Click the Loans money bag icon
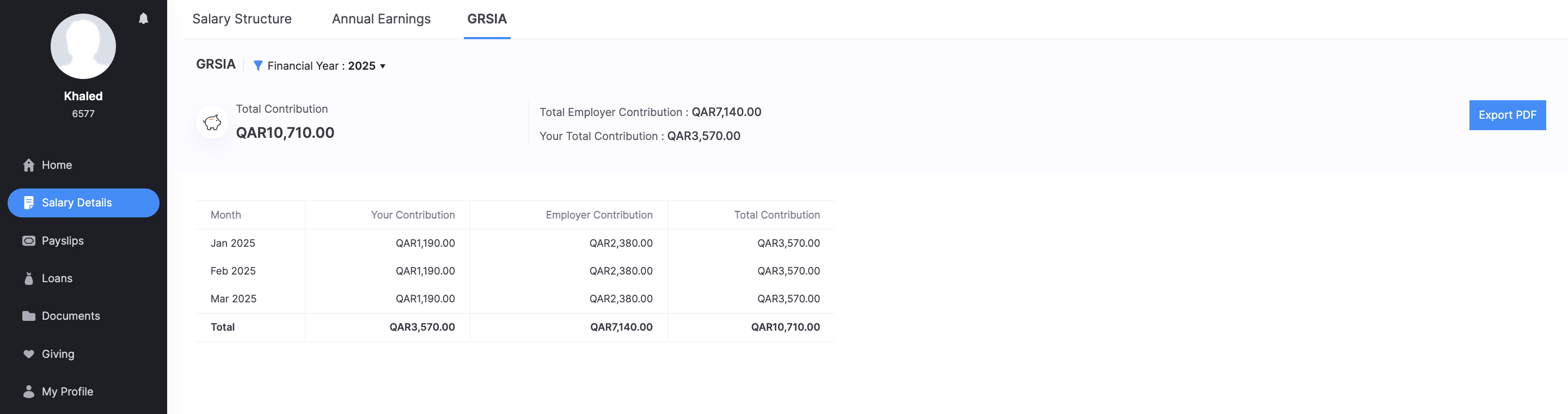The width and height of the screenshot is (1568, 414). tap(29, 278)
